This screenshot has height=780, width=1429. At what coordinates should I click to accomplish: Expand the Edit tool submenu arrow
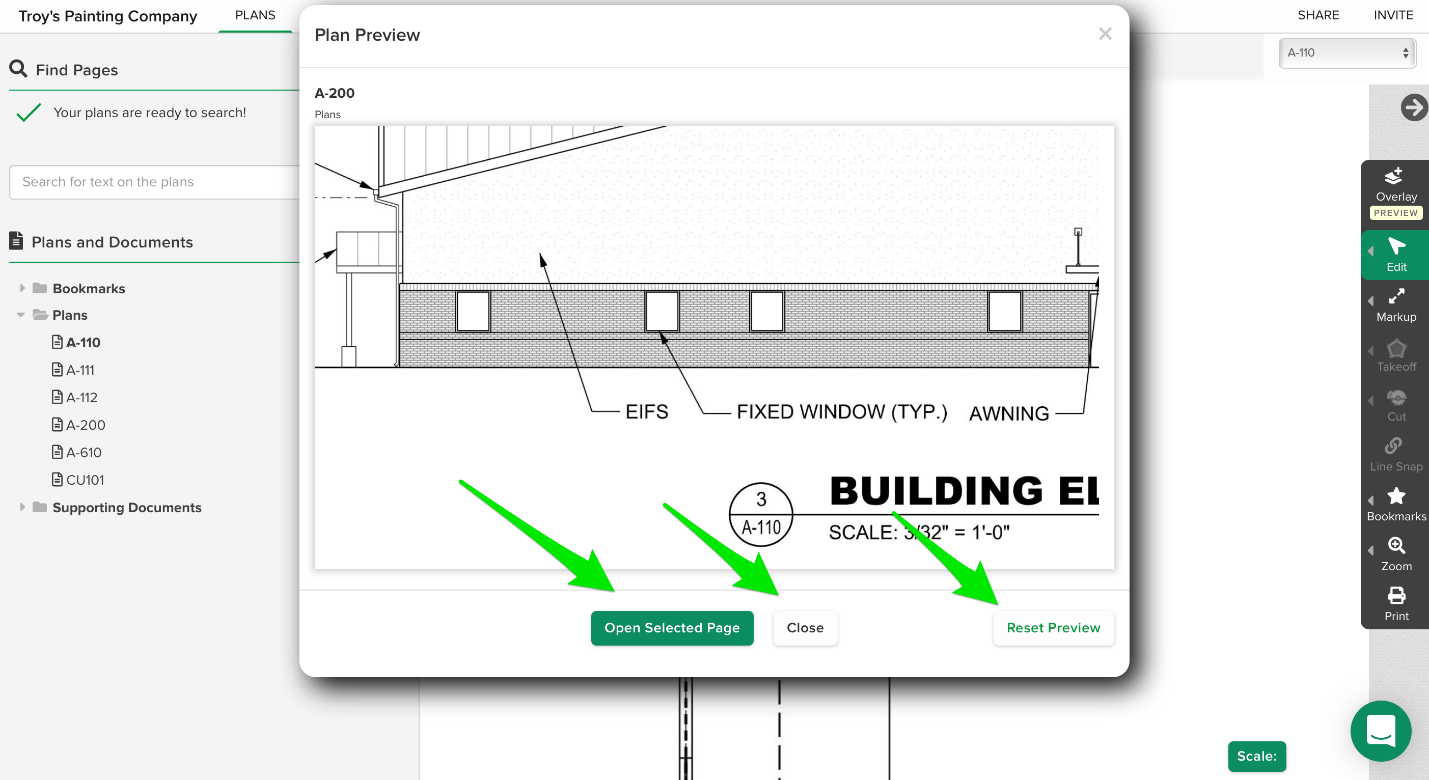click(1371, 251)
